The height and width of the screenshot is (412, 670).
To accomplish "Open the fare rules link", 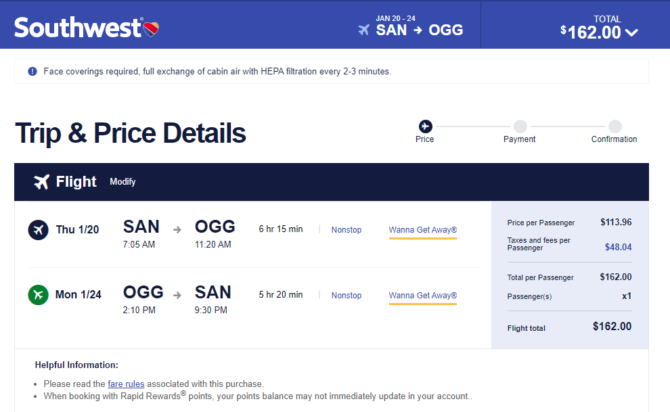I will (x=126, y=384).
